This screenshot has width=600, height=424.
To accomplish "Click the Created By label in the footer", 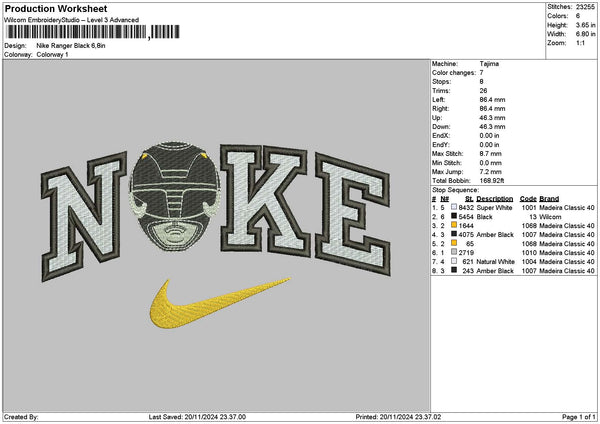I will pos(21,417).
